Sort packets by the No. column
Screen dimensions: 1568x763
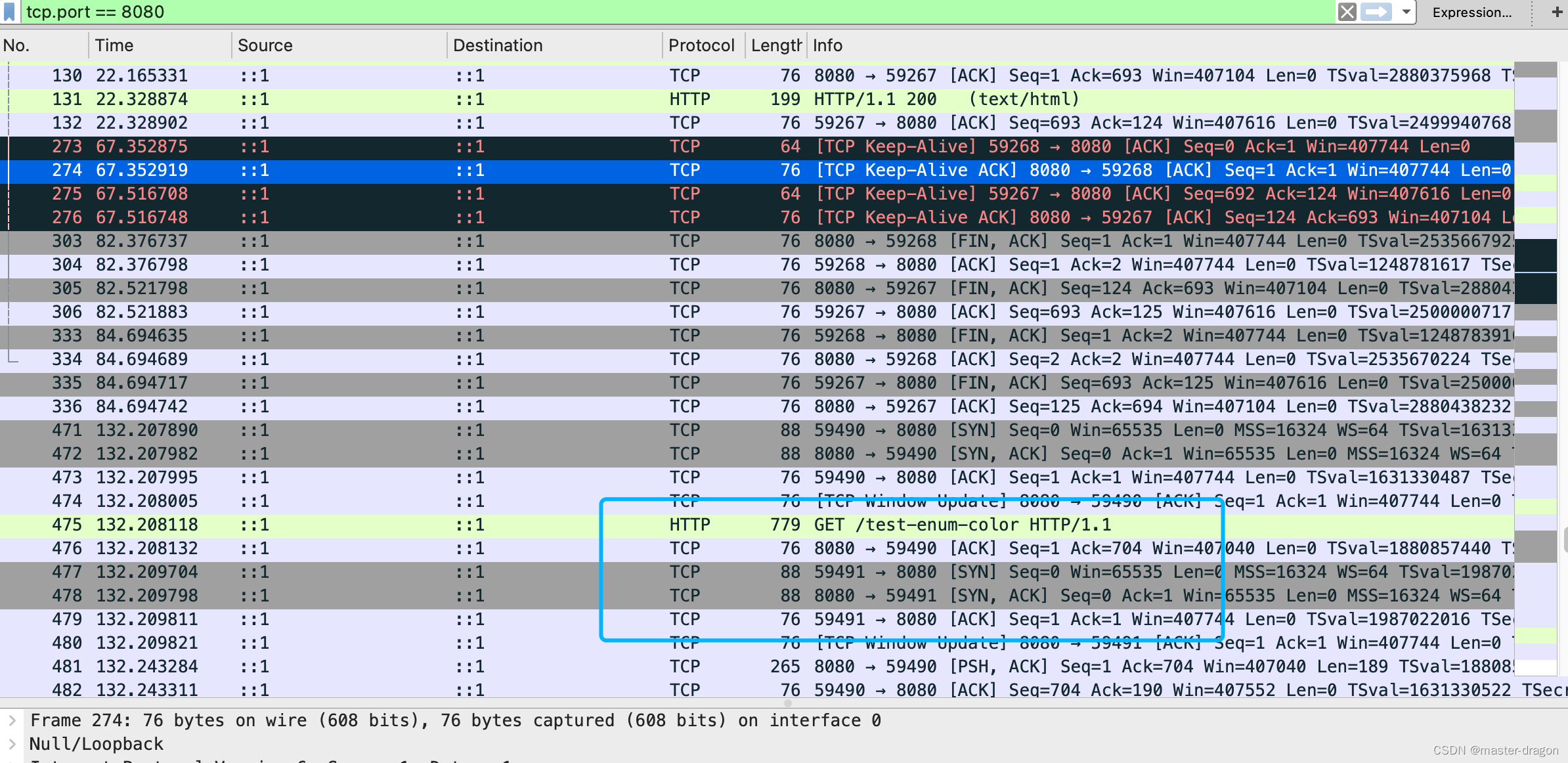click(44, 45)
